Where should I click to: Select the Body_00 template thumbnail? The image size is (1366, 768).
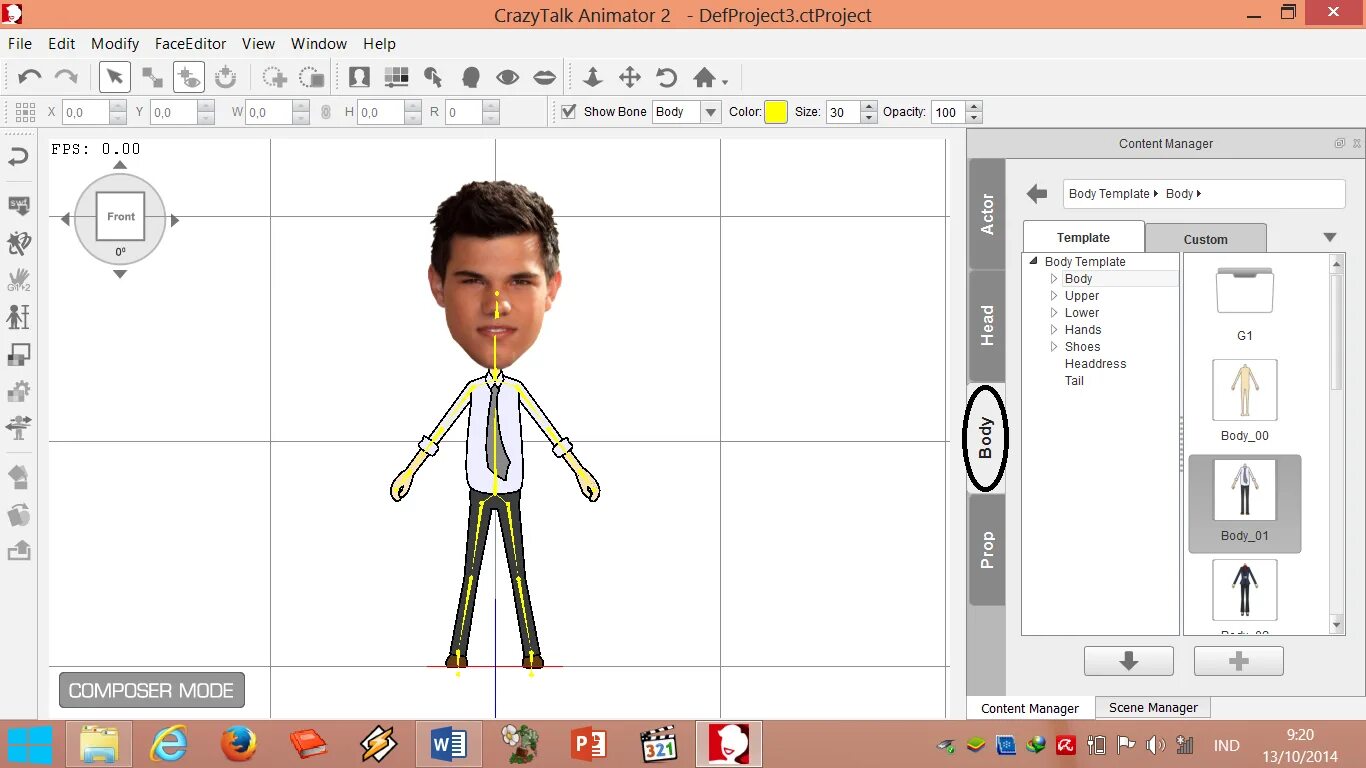[1244, 391]
